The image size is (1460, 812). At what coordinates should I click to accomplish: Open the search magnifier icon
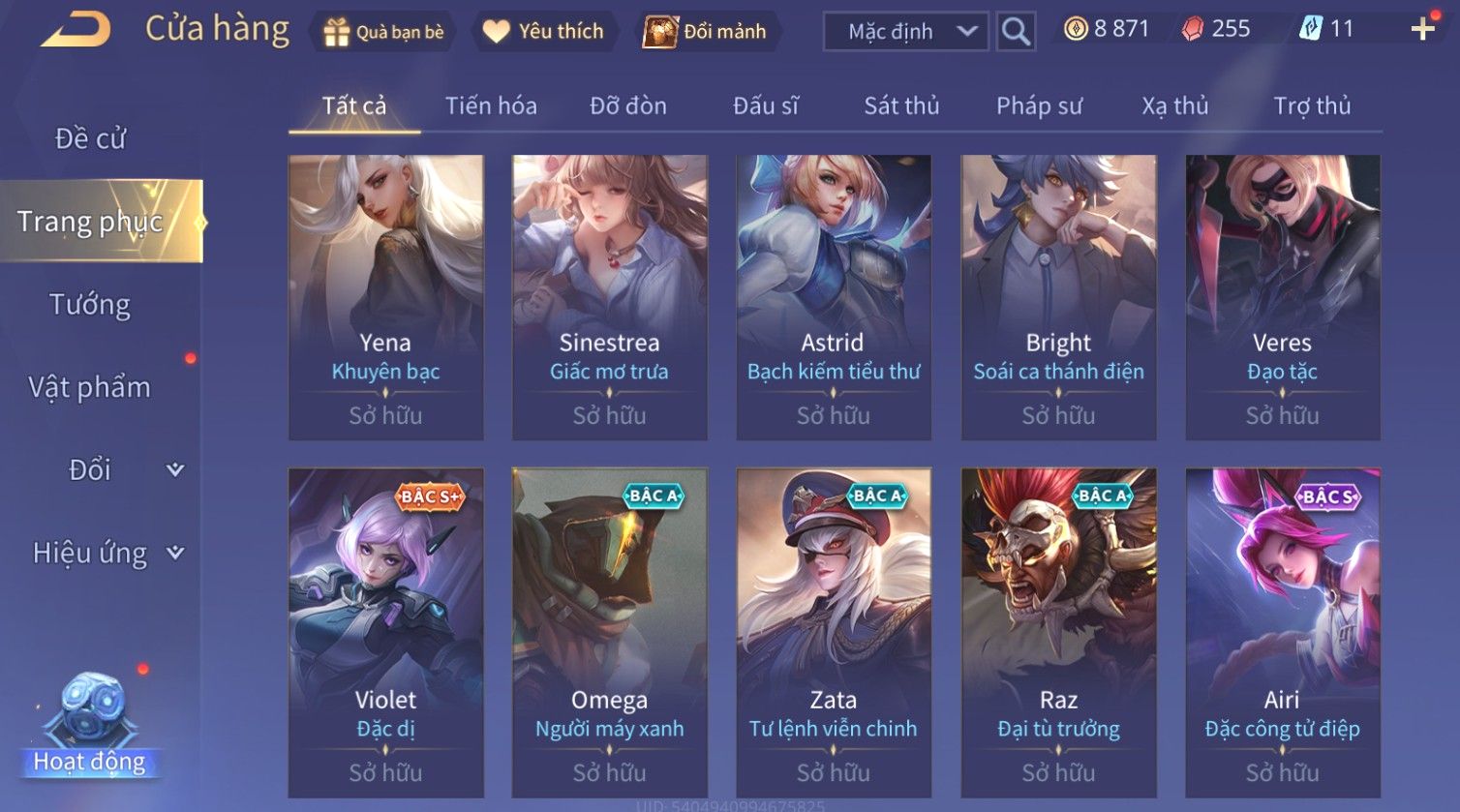tap(1016, 31)
